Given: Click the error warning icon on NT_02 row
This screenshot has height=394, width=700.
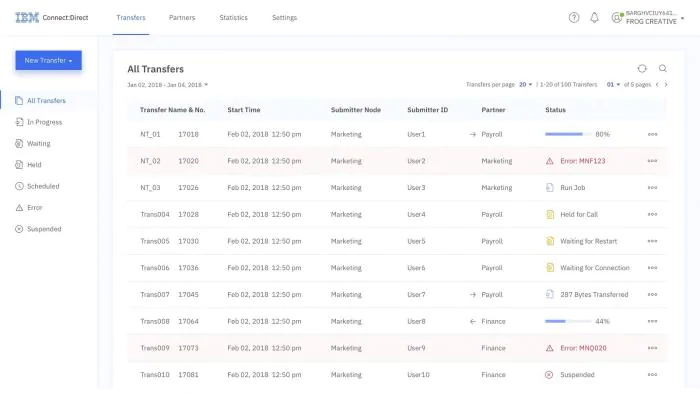Looking at the screenshot, I should click(x=550, y=161).
